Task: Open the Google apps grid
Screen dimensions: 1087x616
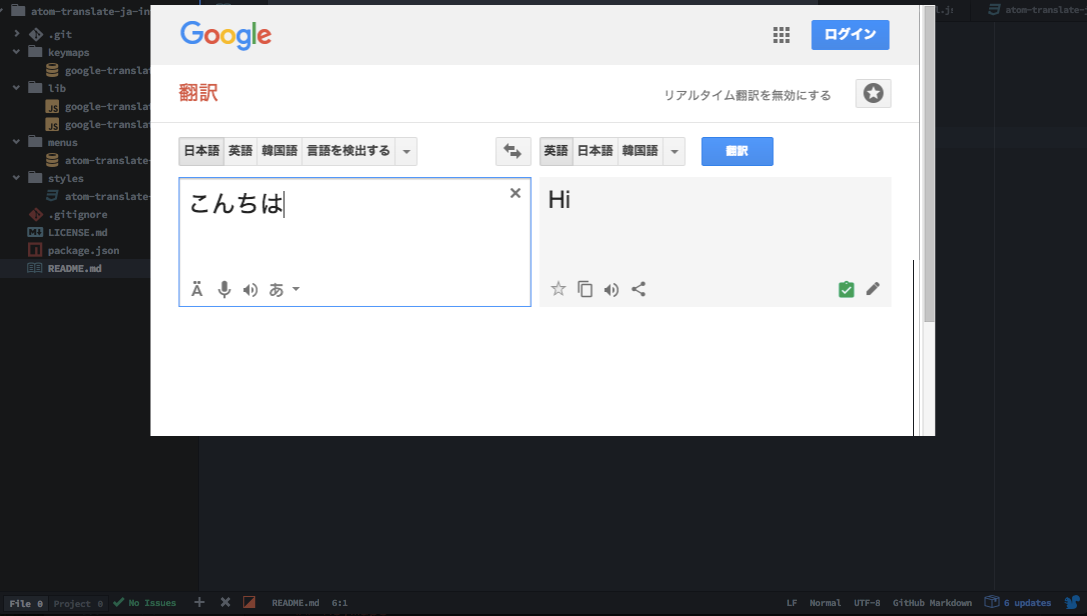Action: (781, 35)
